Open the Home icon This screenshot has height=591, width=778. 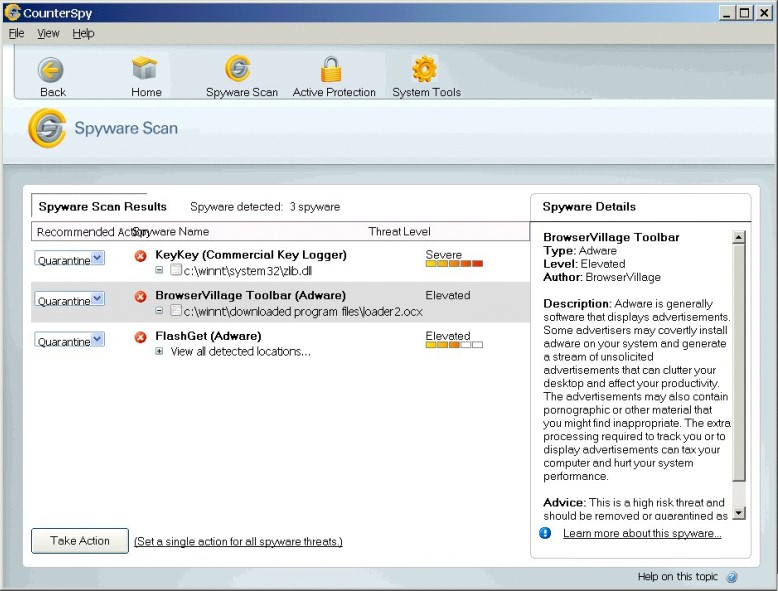point(144,68)
